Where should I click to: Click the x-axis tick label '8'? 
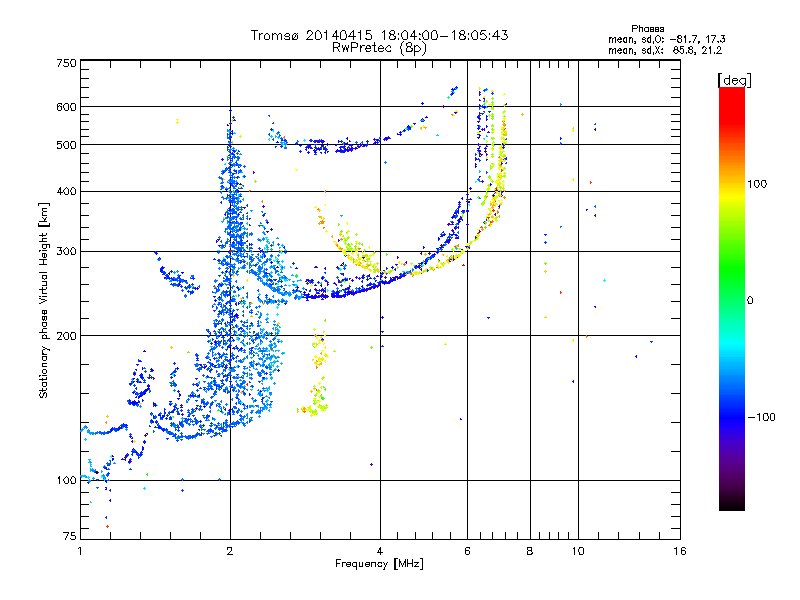[x=530, y=551]
